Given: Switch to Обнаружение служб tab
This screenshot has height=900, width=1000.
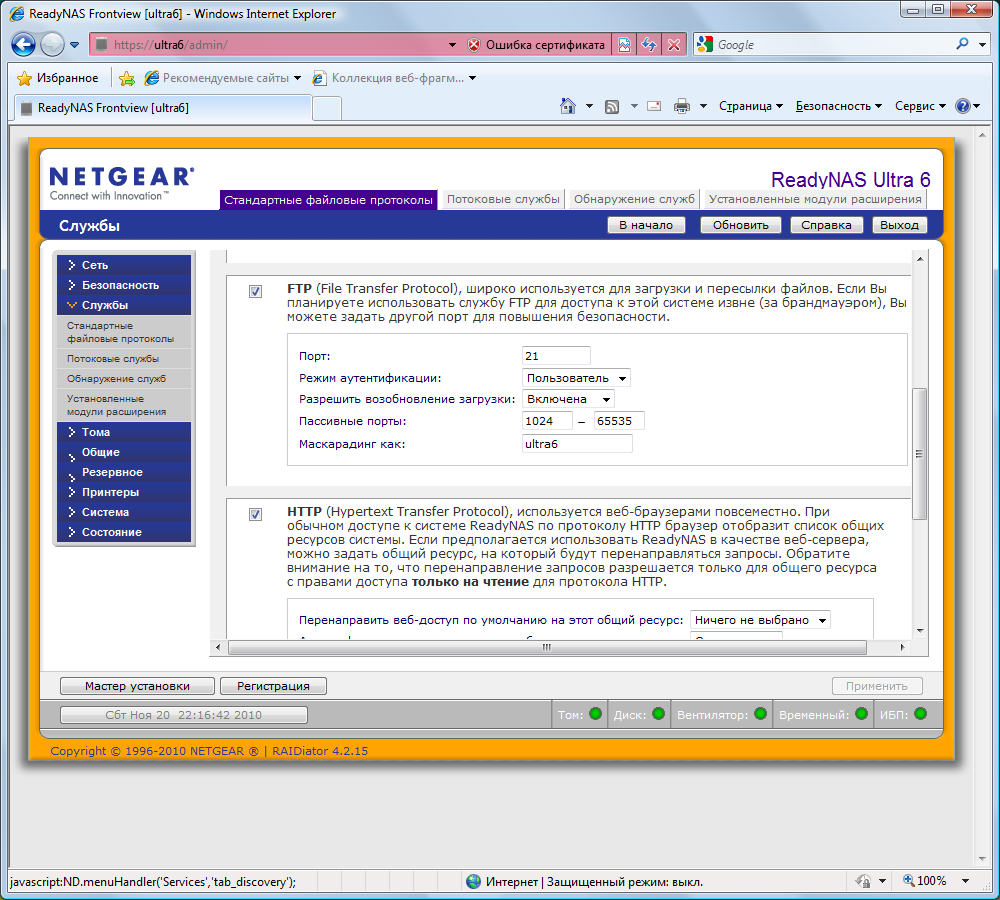Looking at the screenshot, I should pyautogui.click(x=634, y=199).
